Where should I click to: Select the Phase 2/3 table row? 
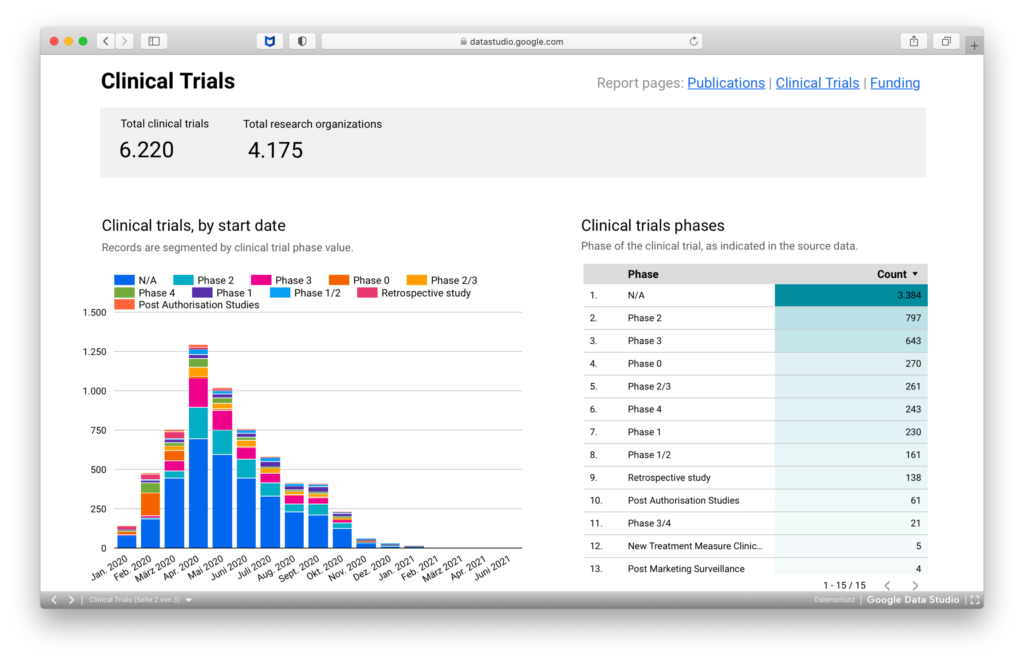point(755,386)
